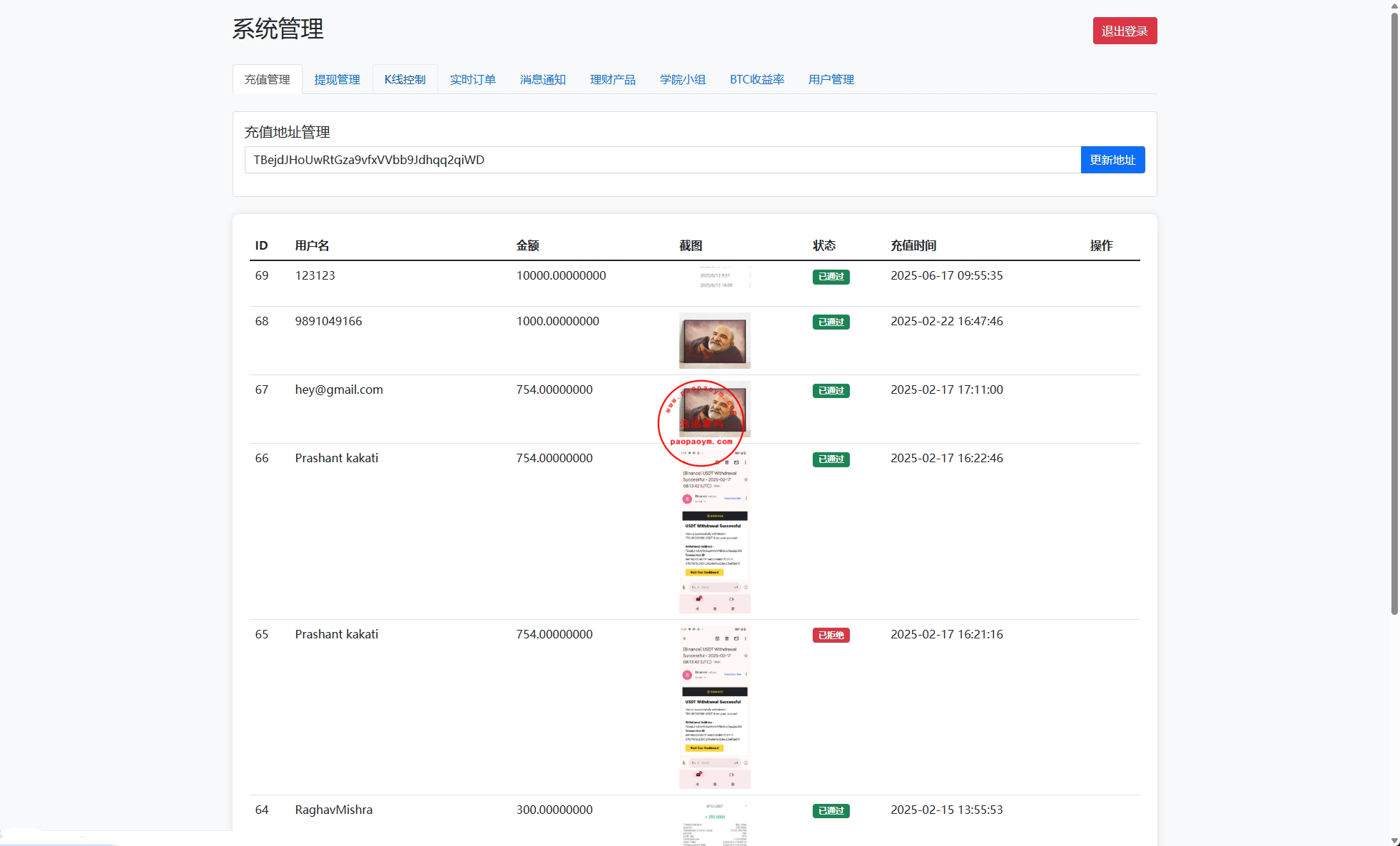Open the 用户管理 tab
This screenshot has width=1400, height=846.
[831, 79]
